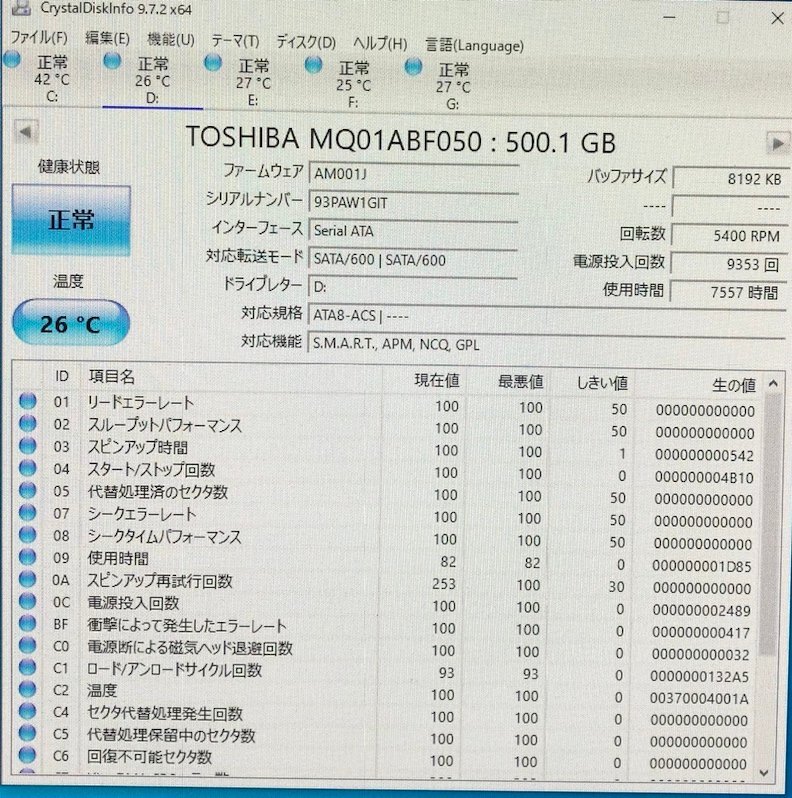Select drive F: tab at 25 °C

tap(353, 84)
